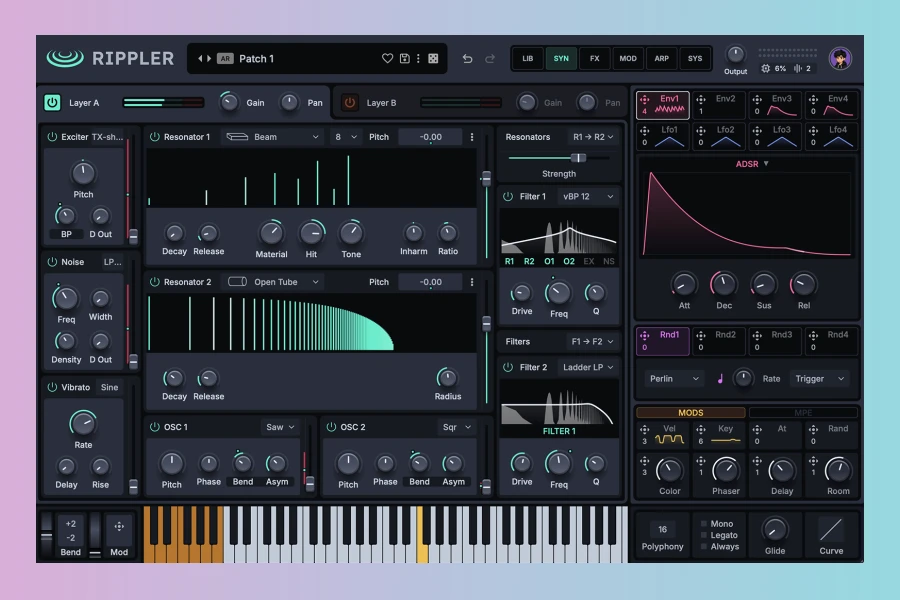
Task: Open the patch options three-dot menu
Action: [x=418, y=59]
